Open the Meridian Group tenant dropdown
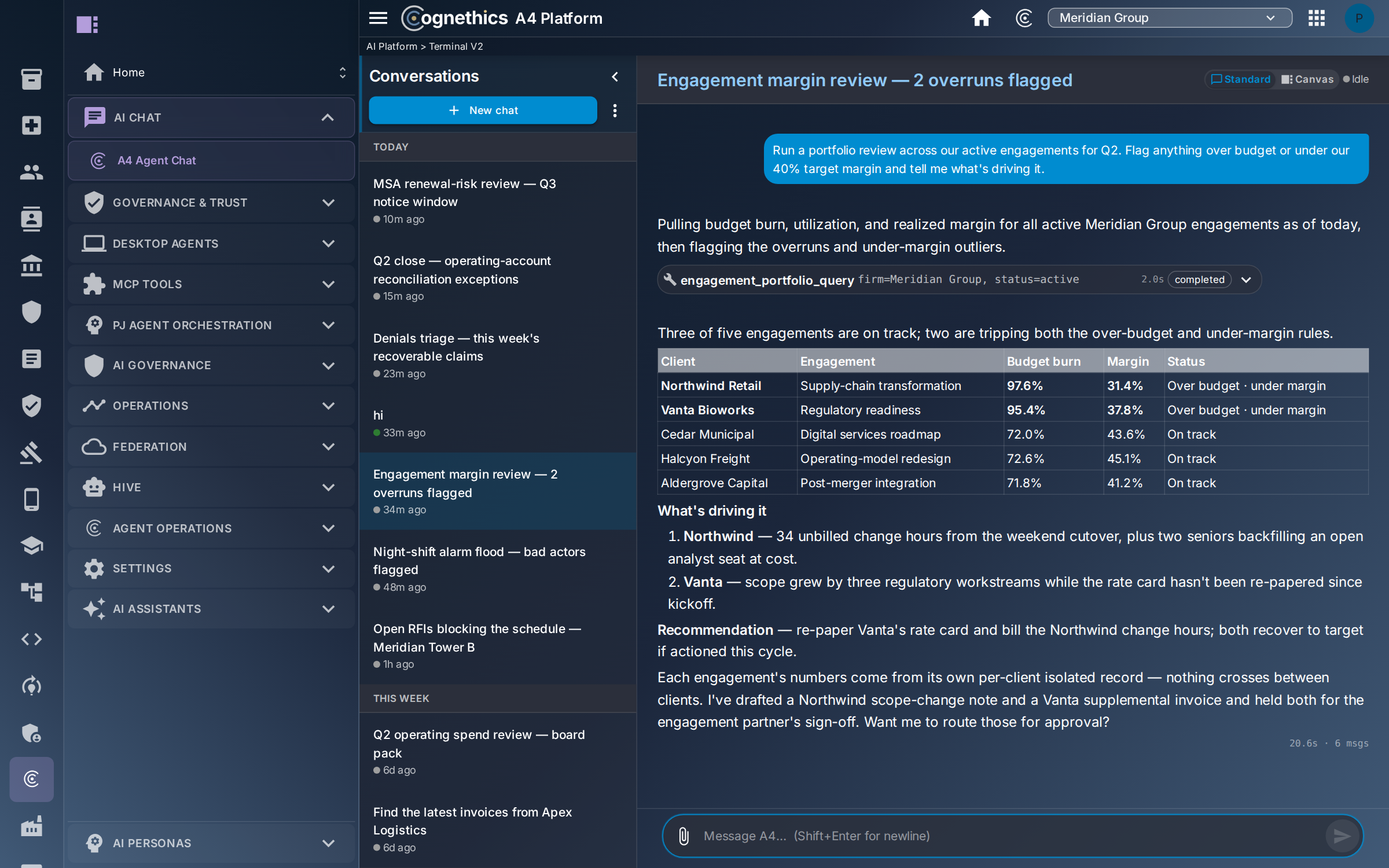 (x=1169, y=18)
